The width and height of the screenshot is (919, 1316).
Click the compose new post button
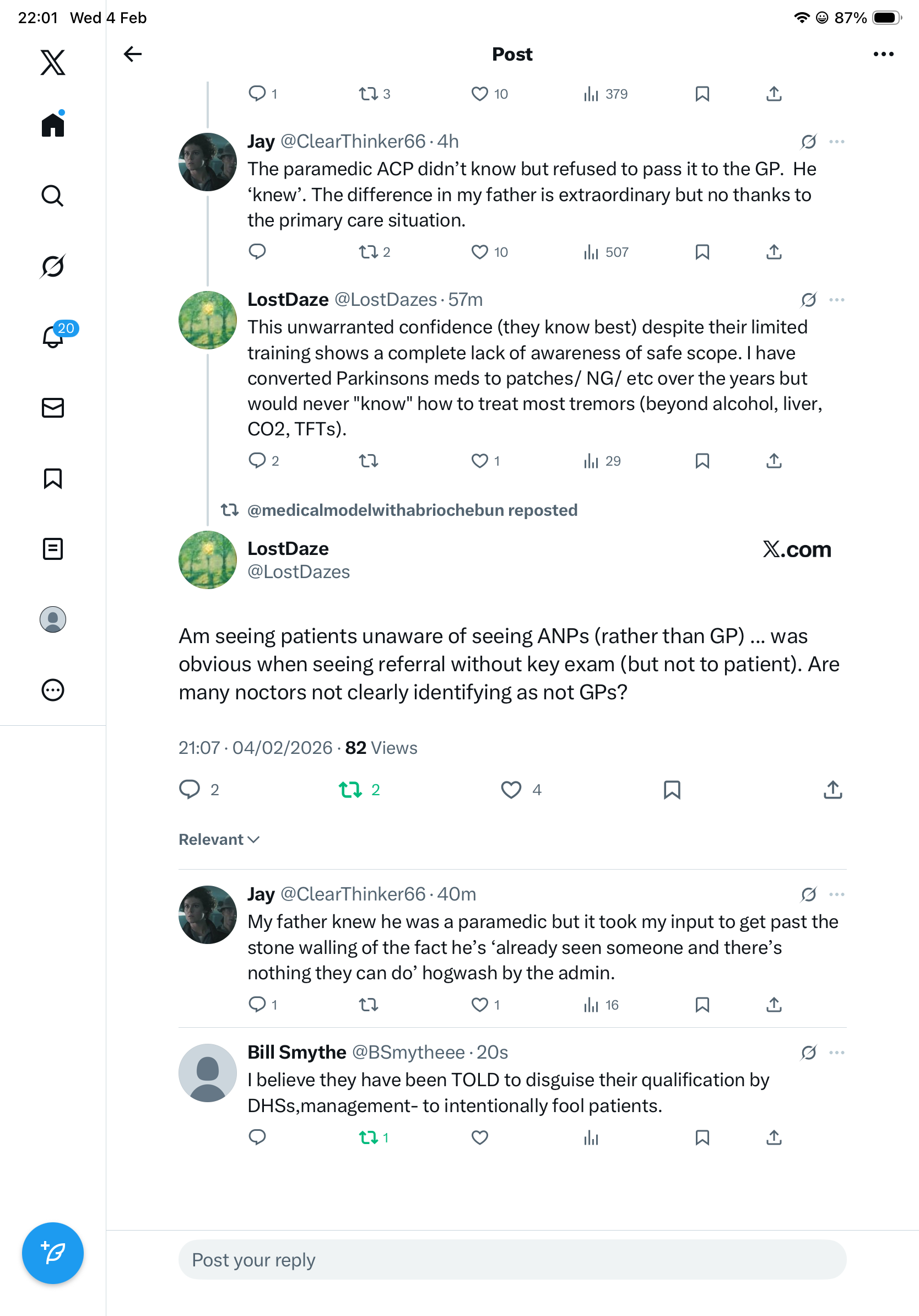coord(53,1253)
